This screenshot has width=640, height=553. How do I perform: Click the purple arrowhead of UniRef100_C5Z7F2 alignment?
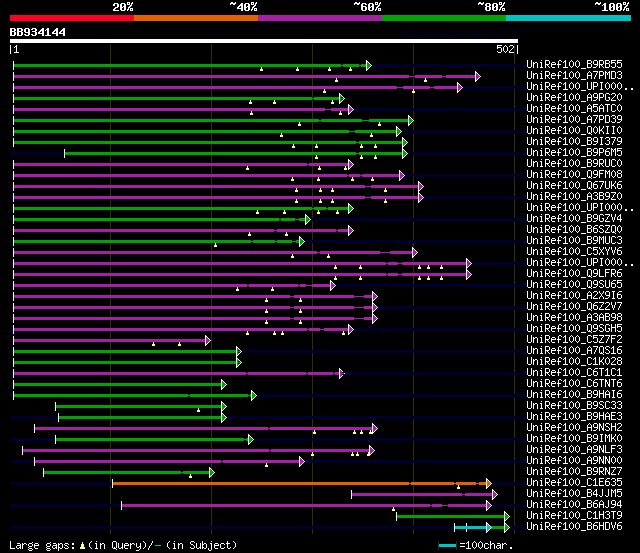point(208,340)
